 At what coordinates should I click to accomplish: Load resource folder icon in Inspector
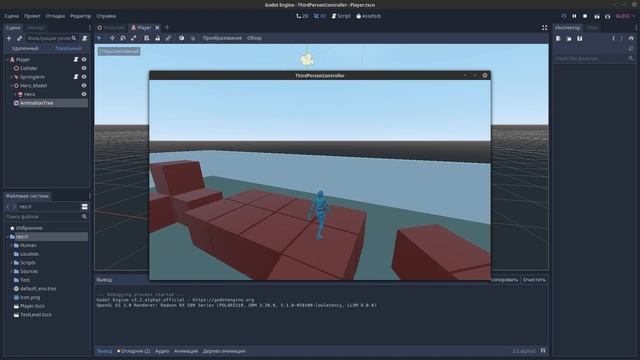coord(569,38)
